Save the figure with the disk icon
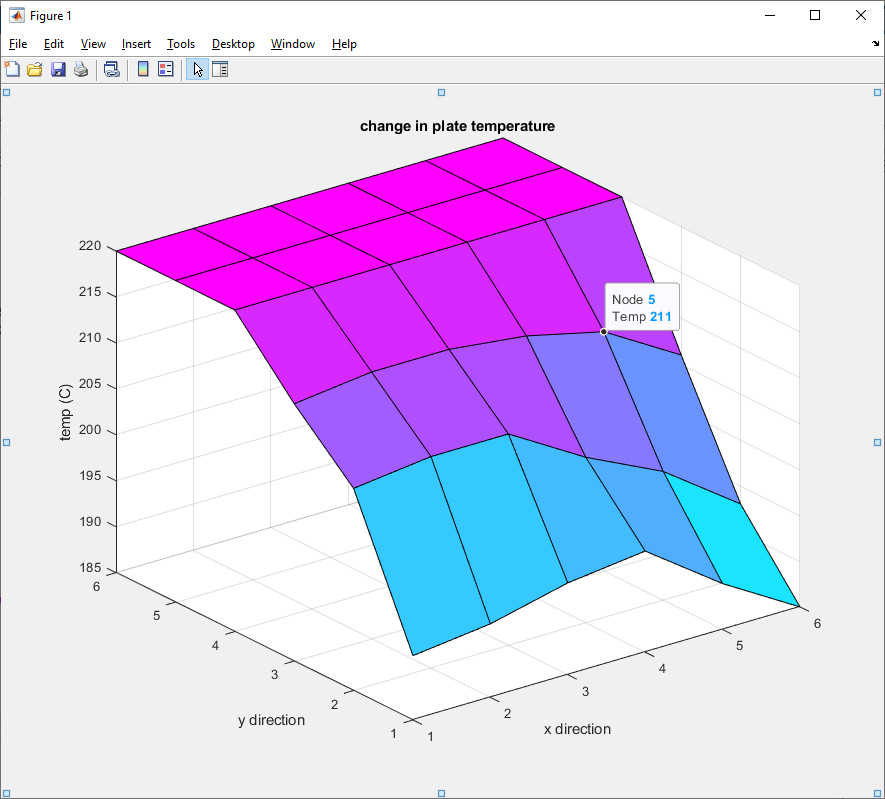Viewport: 885px width, 799px height. click(x=57, y=69)
